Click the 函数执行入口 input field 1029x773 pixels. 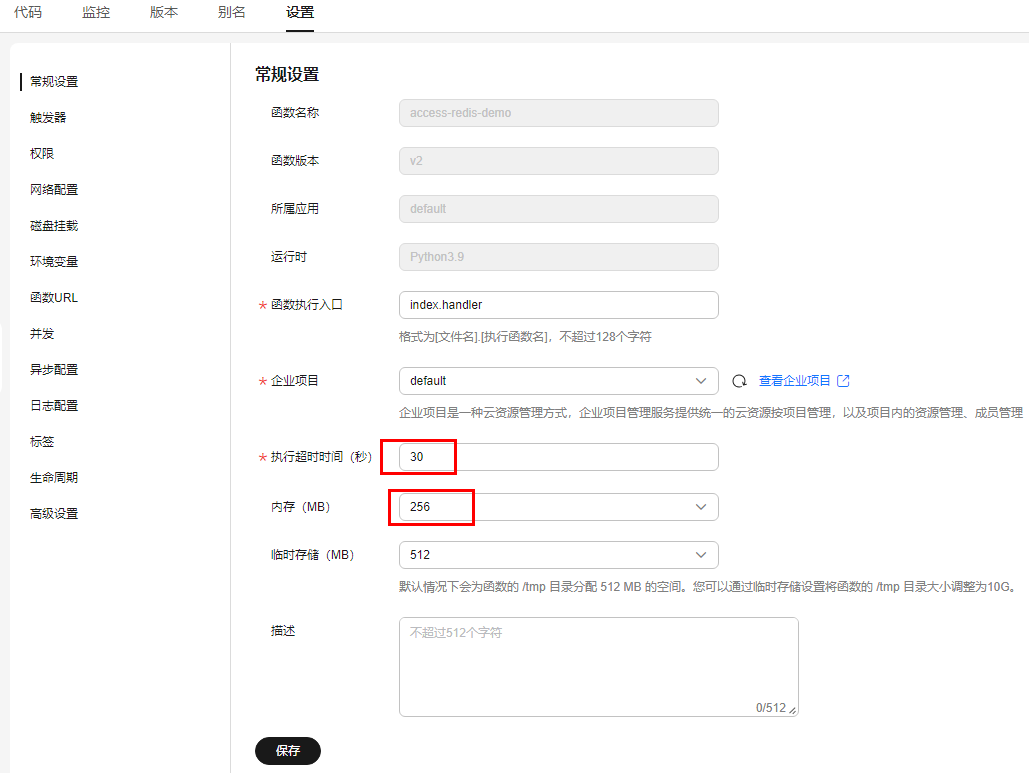pos(558,305)
